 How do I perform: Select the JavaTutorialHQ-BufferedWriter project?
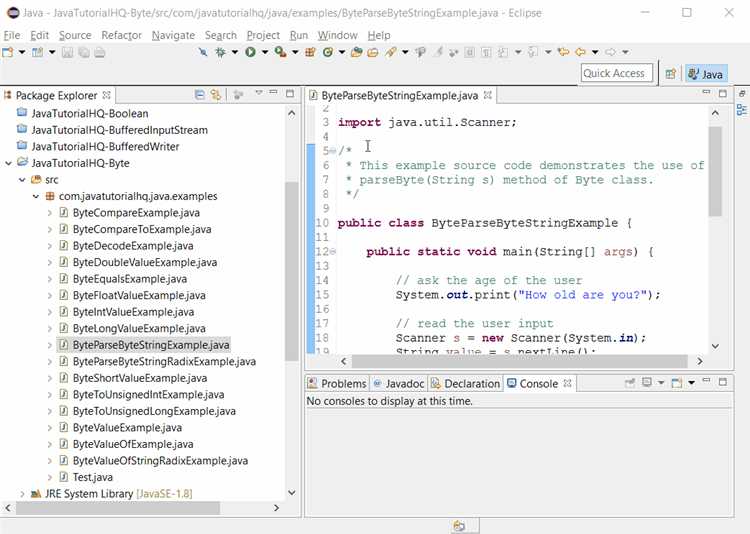pos(105,146)
